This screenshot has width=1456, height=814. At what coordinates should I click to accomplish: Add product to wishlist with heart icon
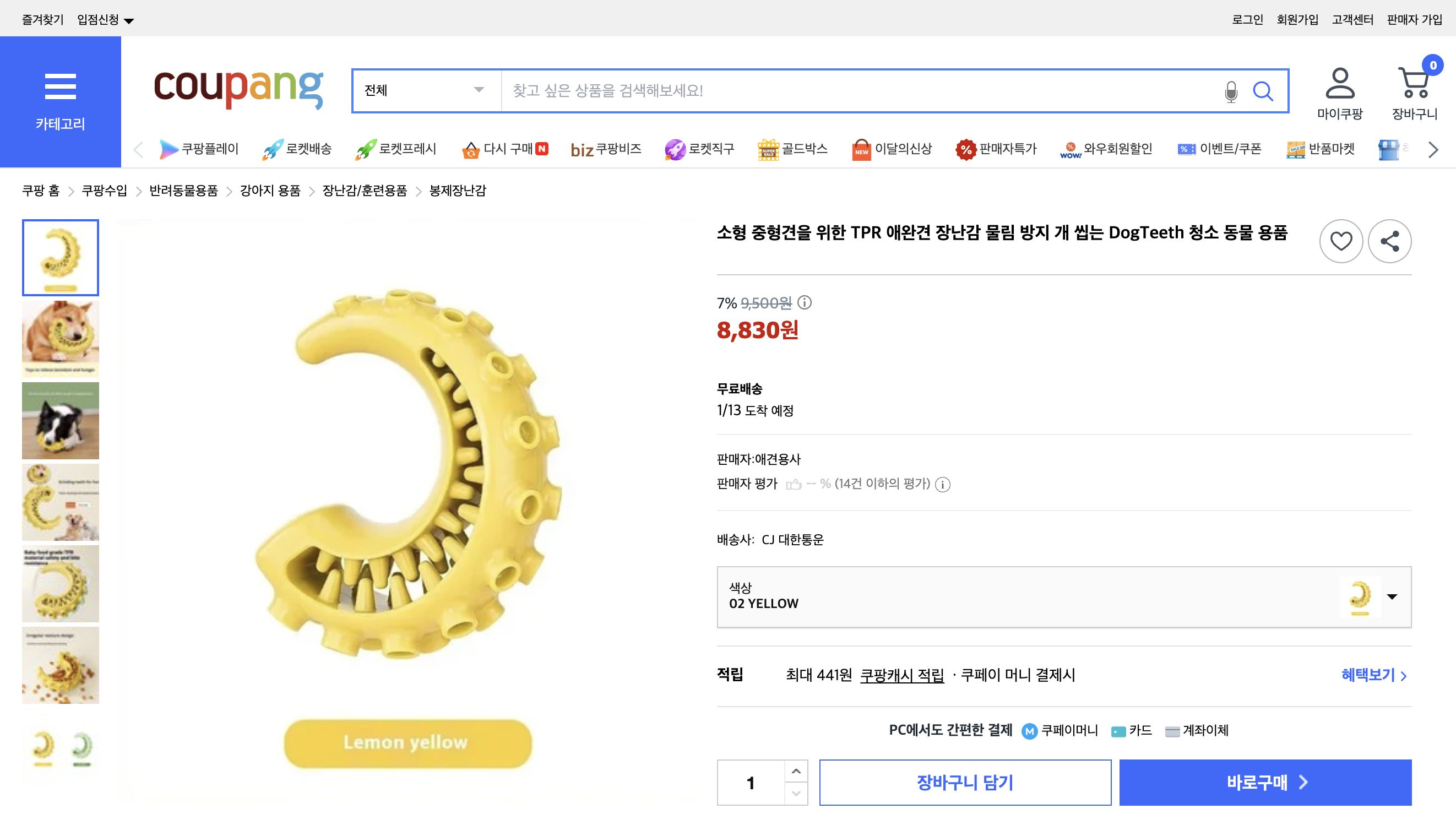pos(1341,241)
